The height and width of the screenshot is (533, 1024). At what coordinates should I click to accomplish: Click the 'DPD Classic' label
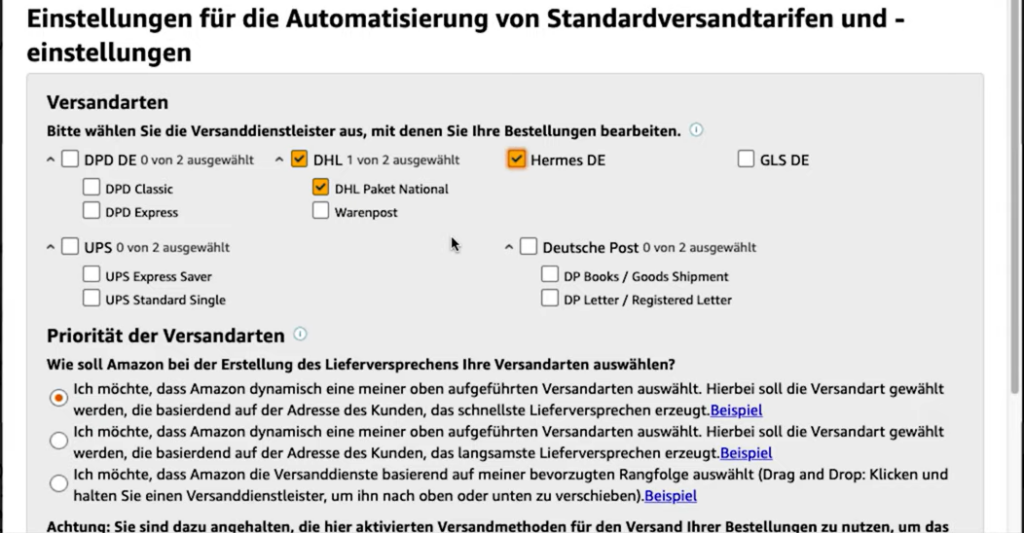tap(139, 189)
